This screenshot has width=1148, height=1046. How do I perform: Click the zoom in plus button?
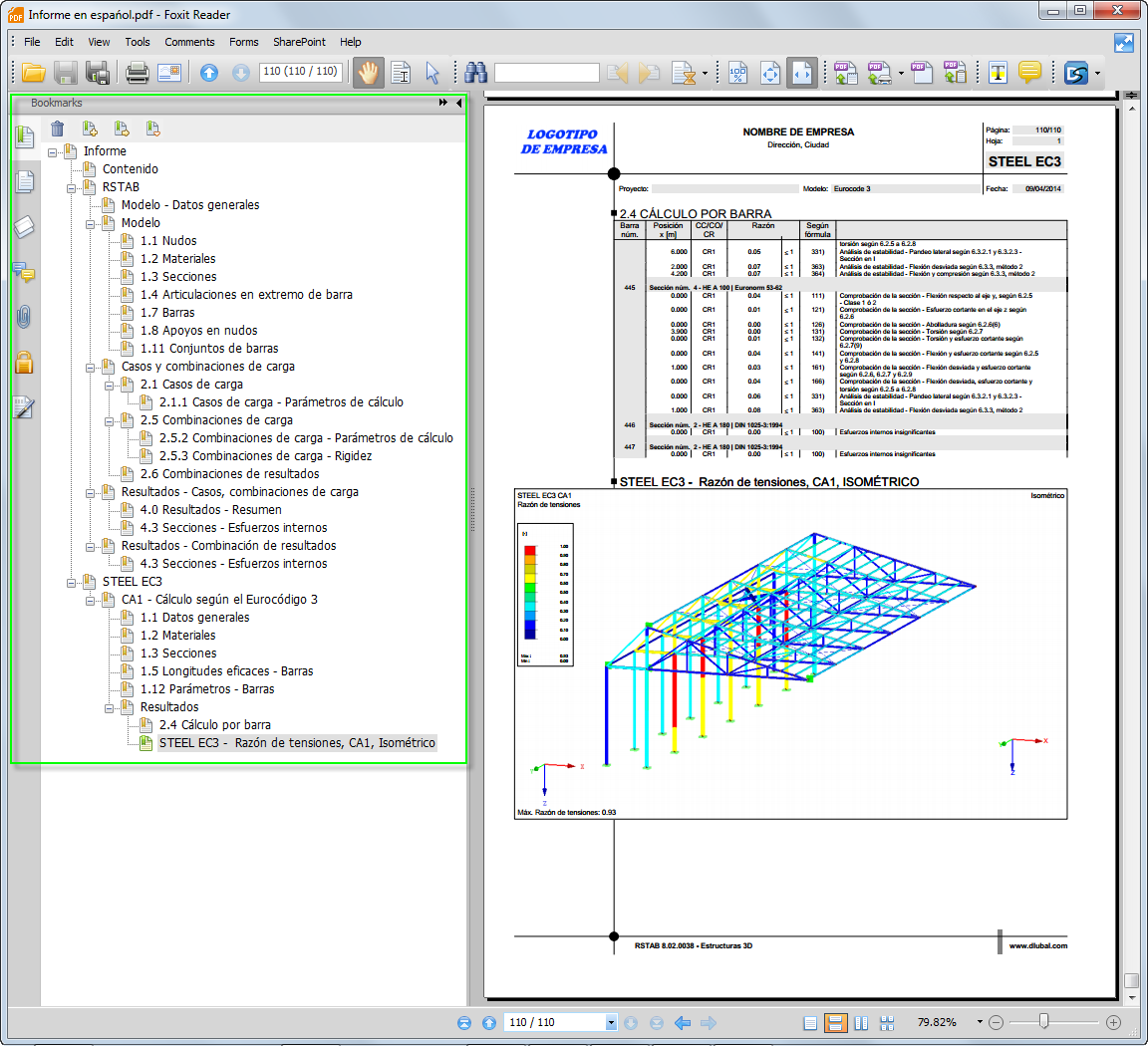click(x=1113, y=1022)
